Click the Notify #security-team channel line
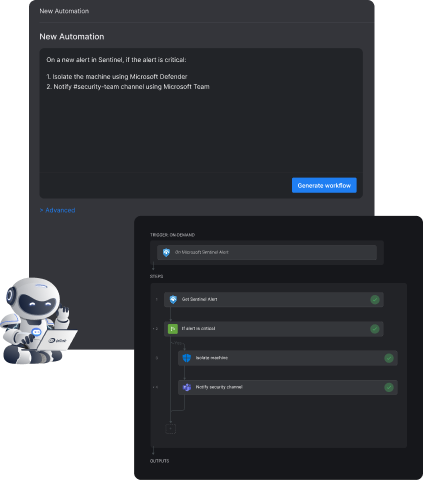Viewport: 423px width, 480px height. point(128,87)
